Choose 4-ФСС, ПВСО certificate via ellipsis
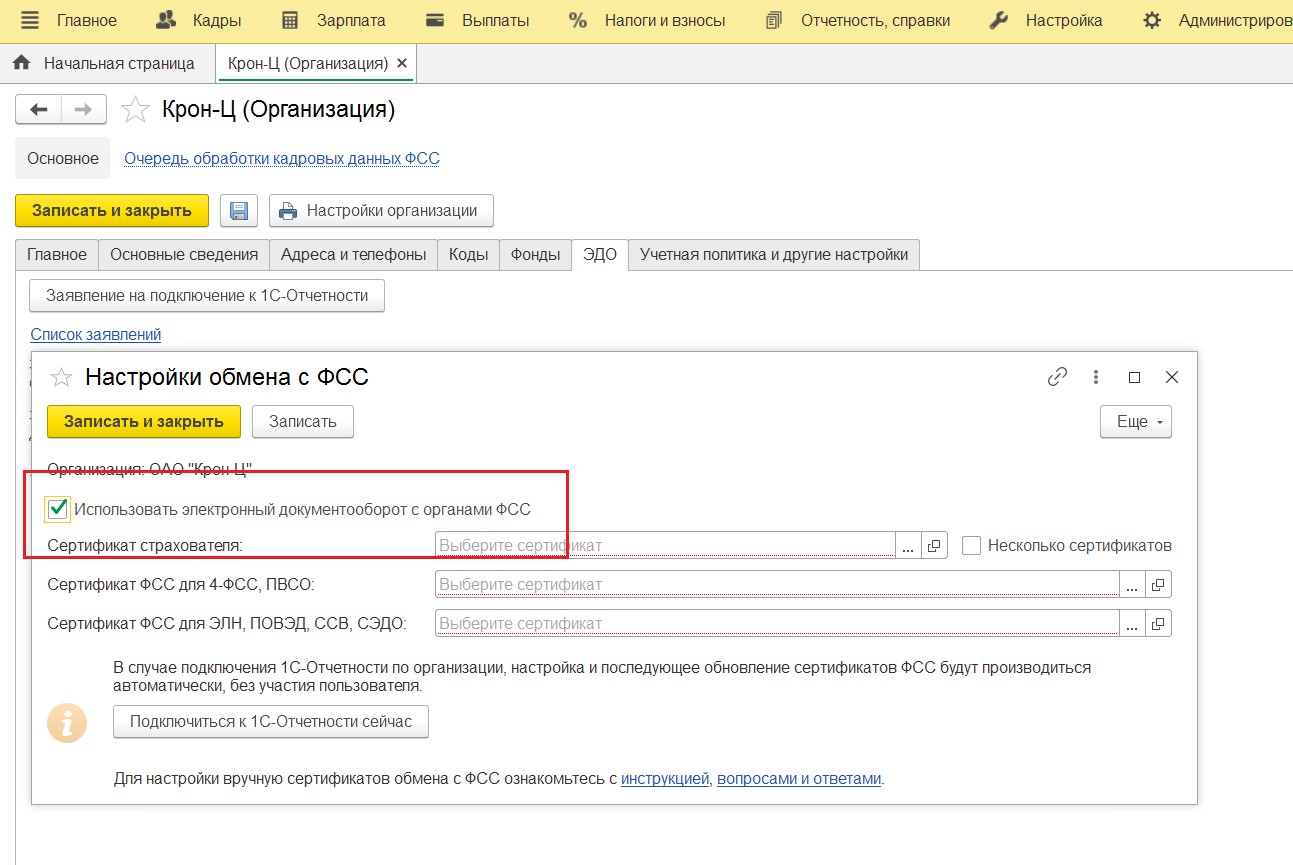The height and width of the screenshot is (865, 1293). [x=1132, y=584]
